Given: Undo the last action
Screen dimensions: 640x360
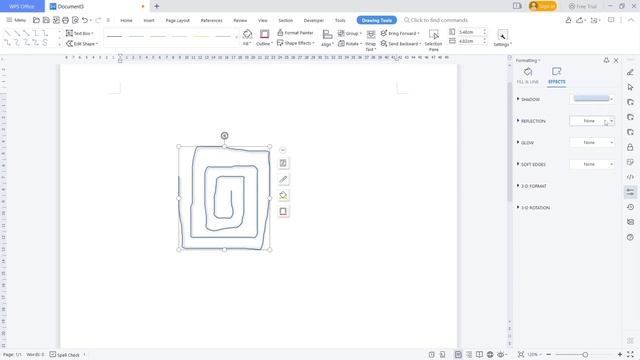Looking at the screenshot, I should [x=84, y=20].
